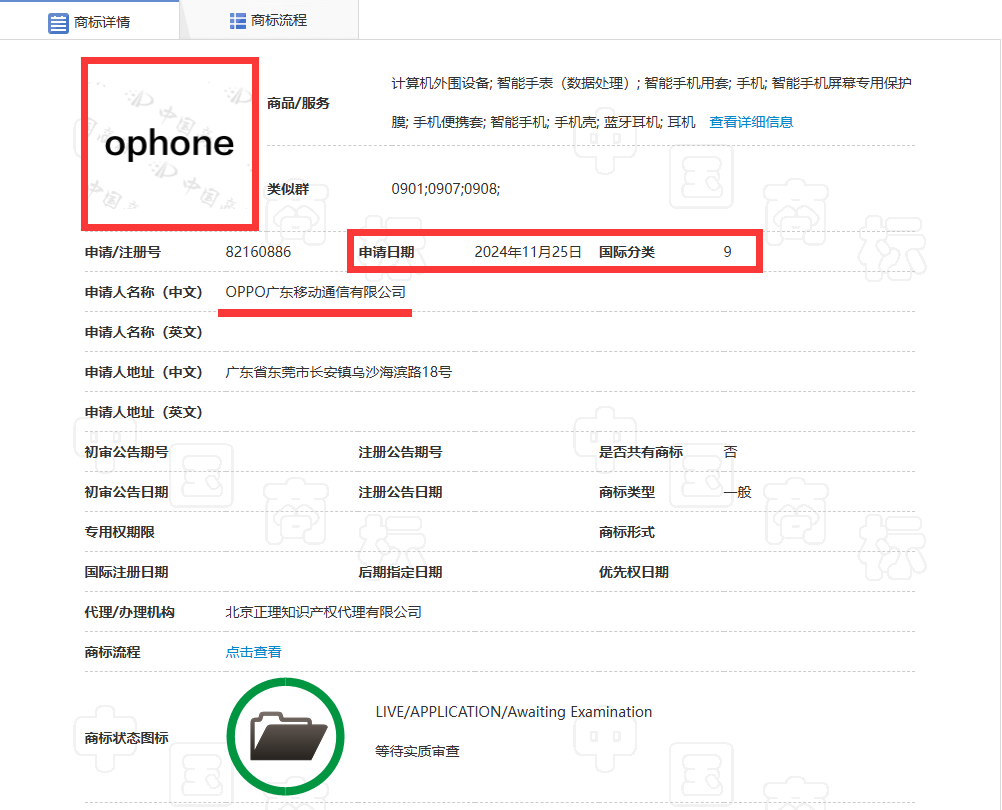Switch to the 商标详情 tab
Screen dimensions: 1002x810
(89, 22)
